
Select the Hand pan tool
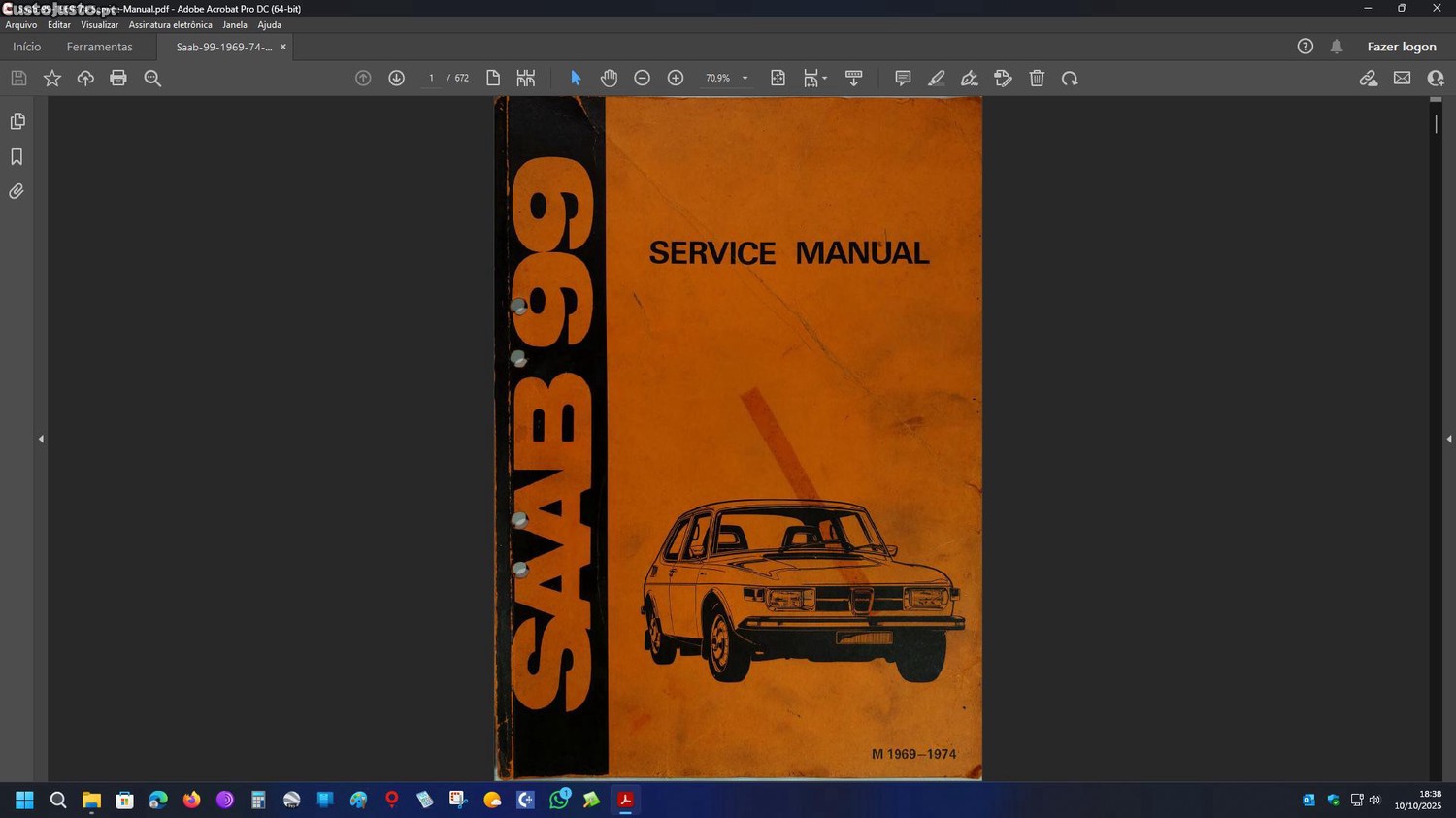609,79
